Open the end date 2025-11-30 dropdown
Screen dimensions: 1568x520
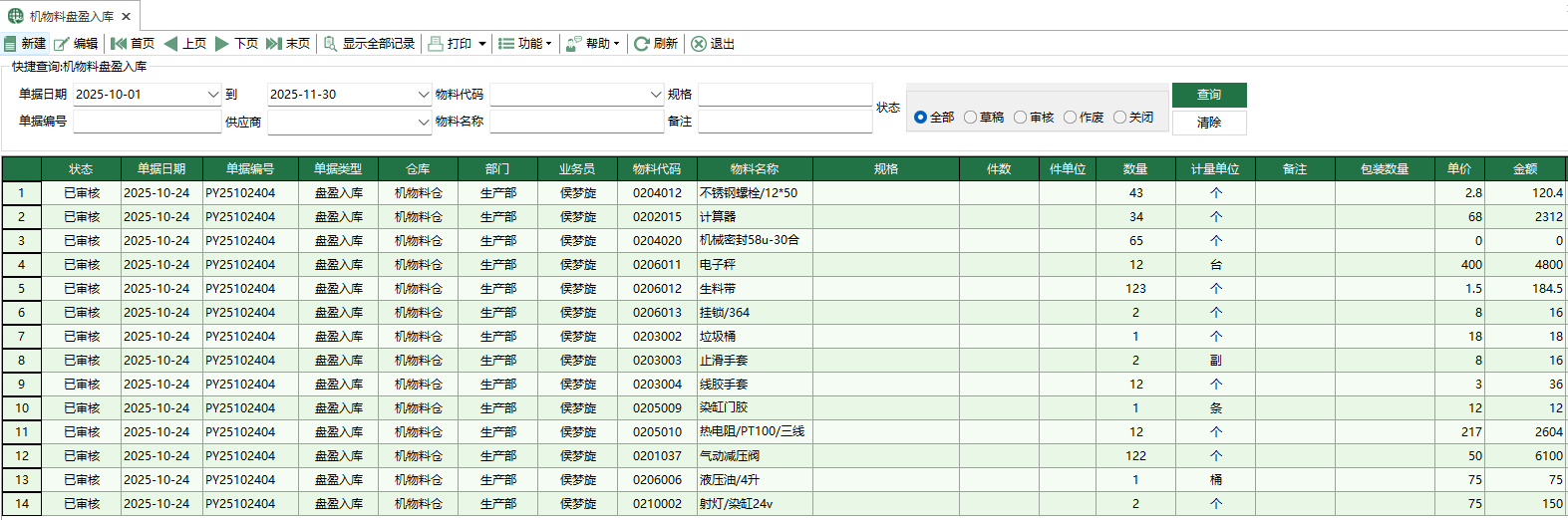424,95
